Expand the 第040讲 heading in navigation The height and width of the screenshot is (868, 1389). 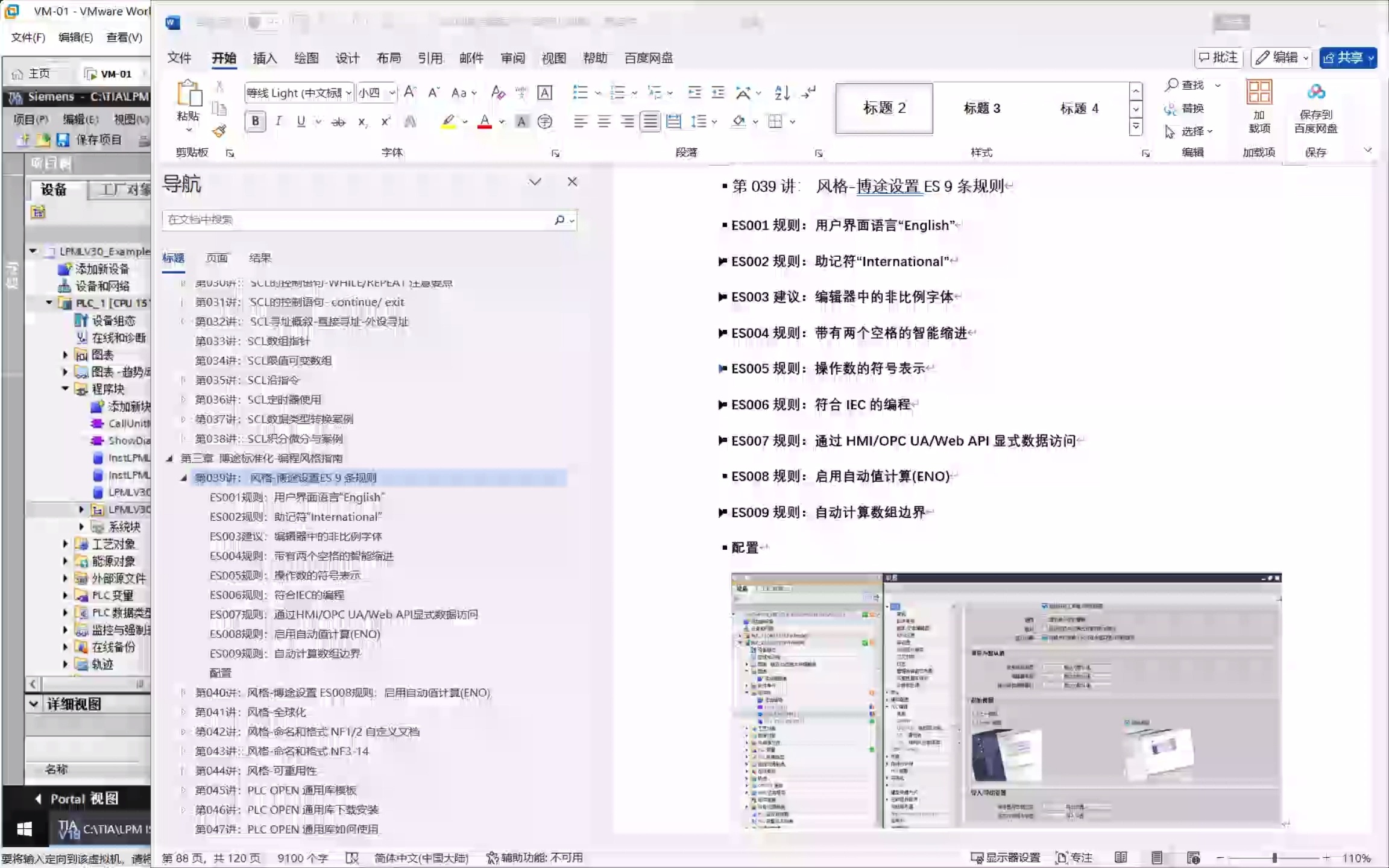point(183,693)
